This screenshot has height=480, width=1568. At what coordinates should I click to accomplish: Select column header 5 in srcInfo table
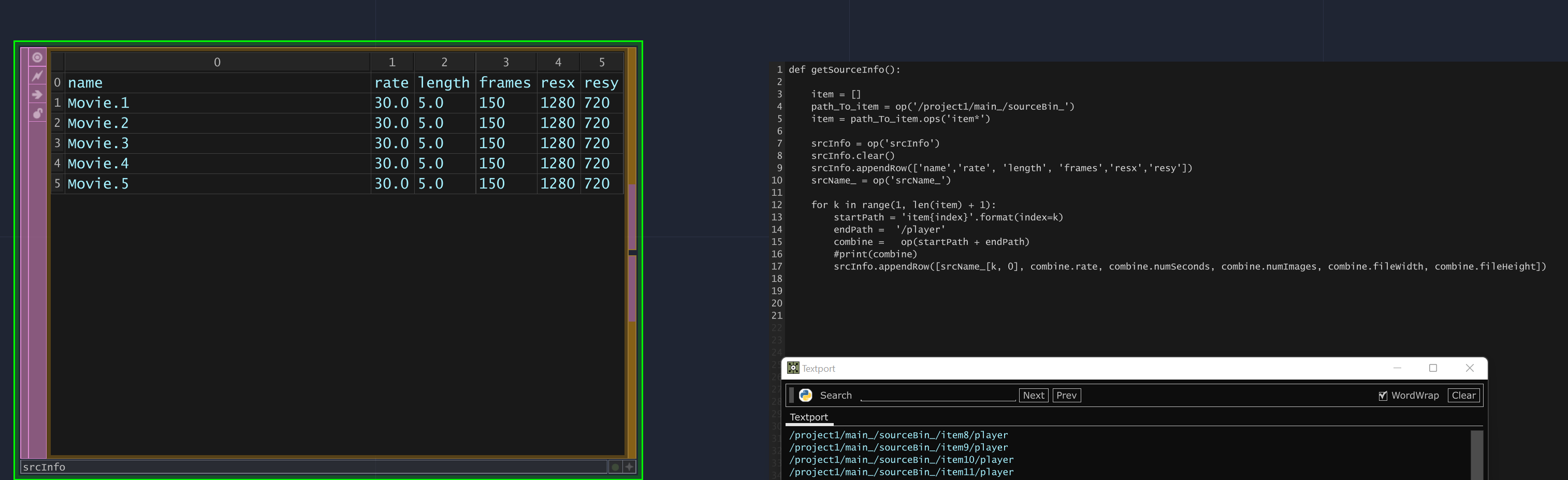click(601, 62)
